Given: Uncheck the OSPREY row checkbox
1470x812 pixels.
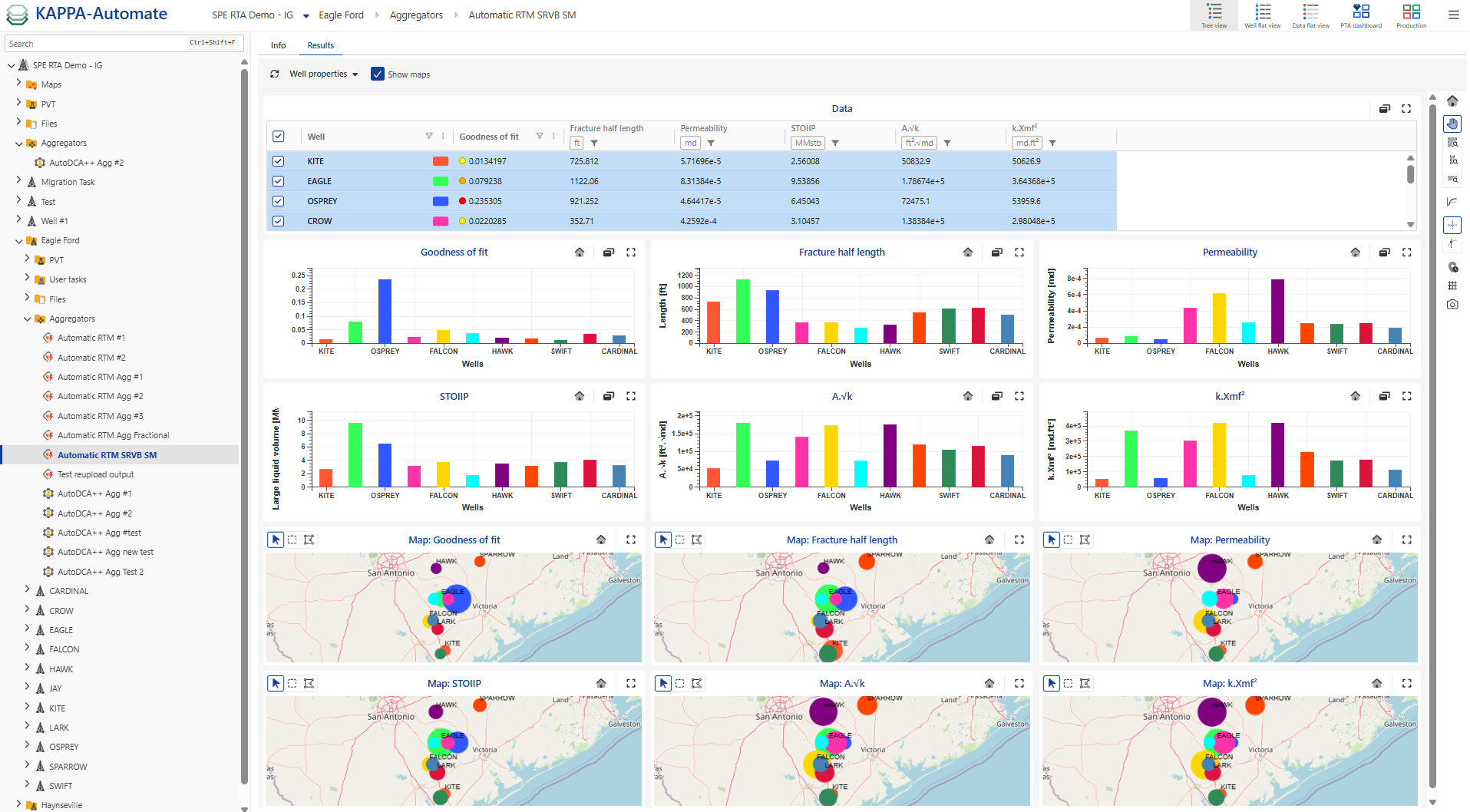Looking at the screenshot, I should [279, 201].
